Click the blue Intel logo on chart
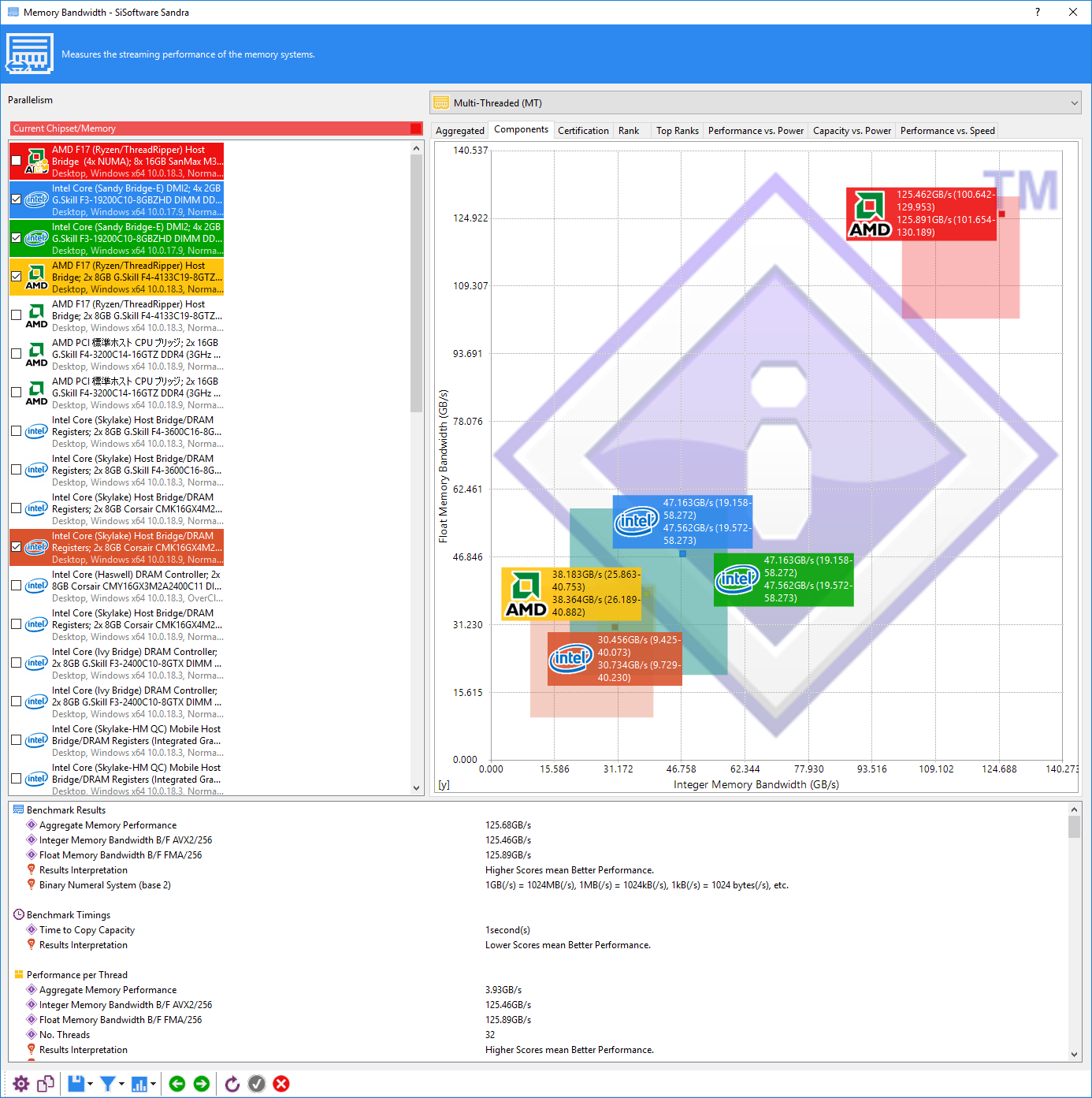 (637, 521)
